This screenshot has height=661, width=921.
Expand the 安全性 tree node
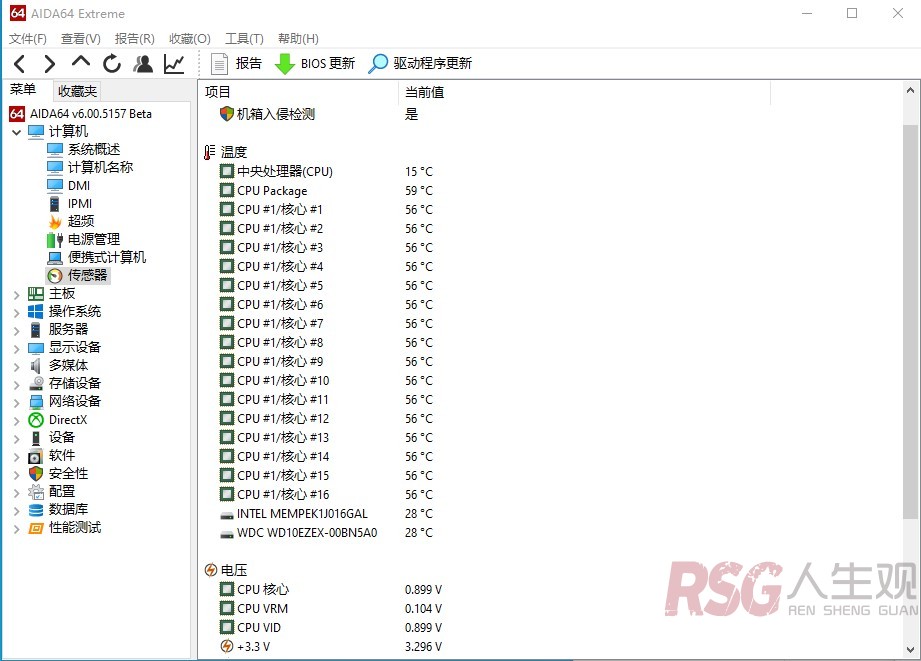[16, 475]
